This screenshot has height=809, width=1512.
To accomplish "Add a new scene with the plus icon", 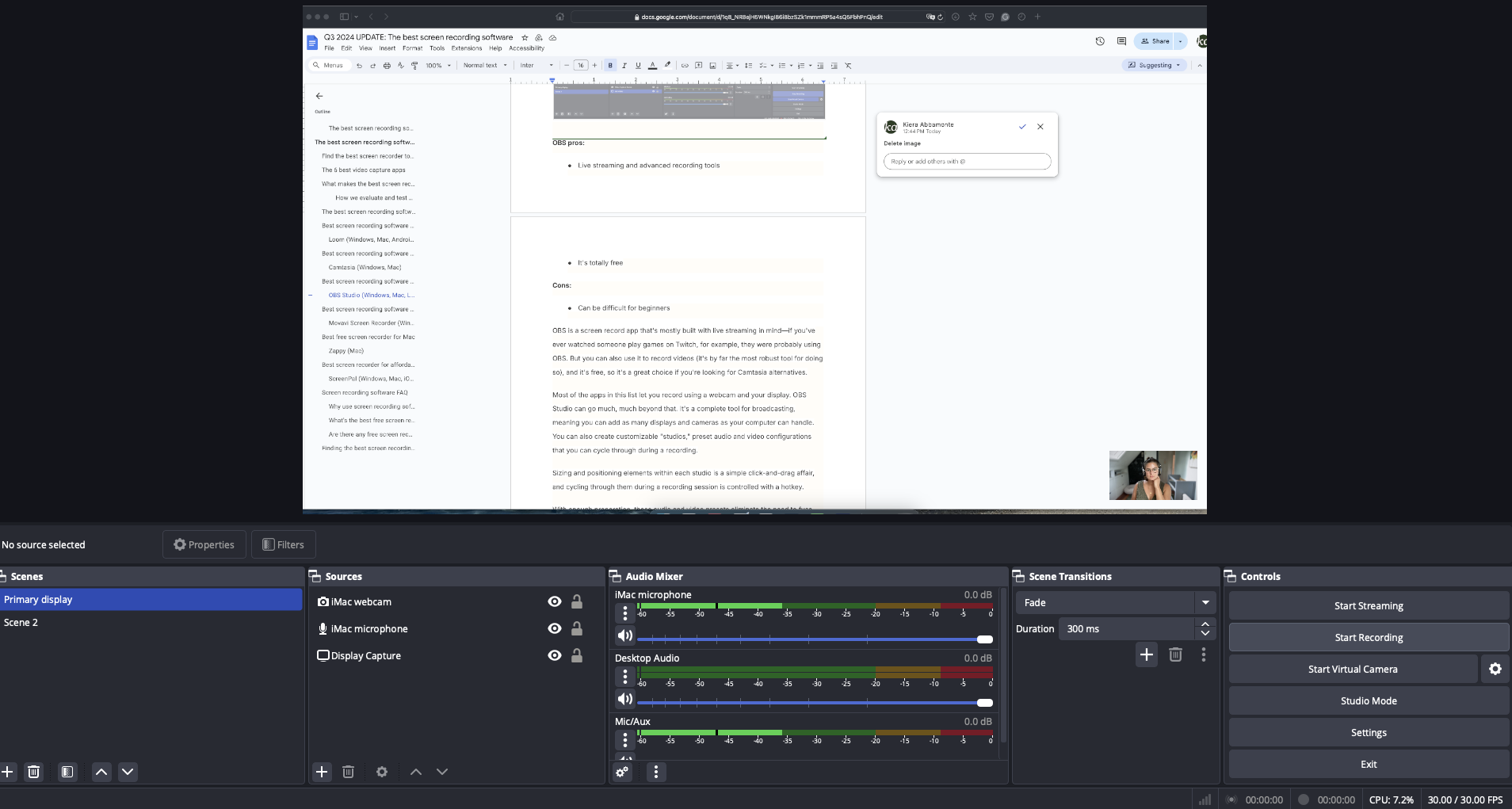I will coord(7,772).
